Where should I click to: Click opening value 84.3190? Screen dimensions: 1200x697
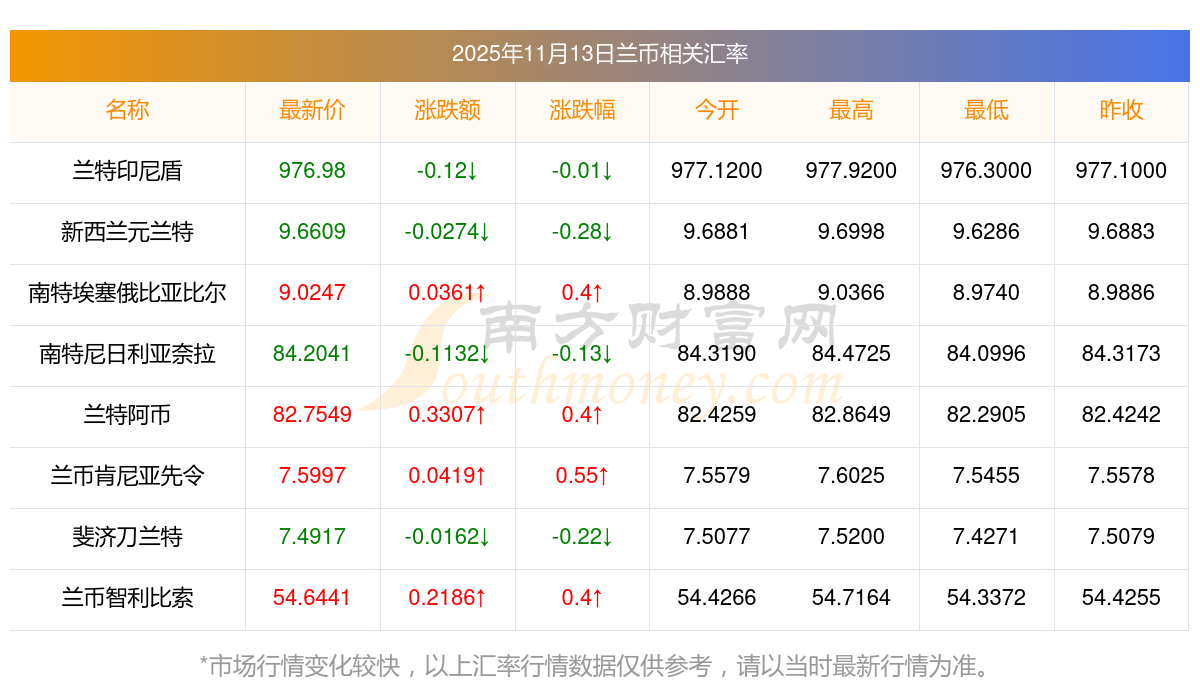pos(717,354)
